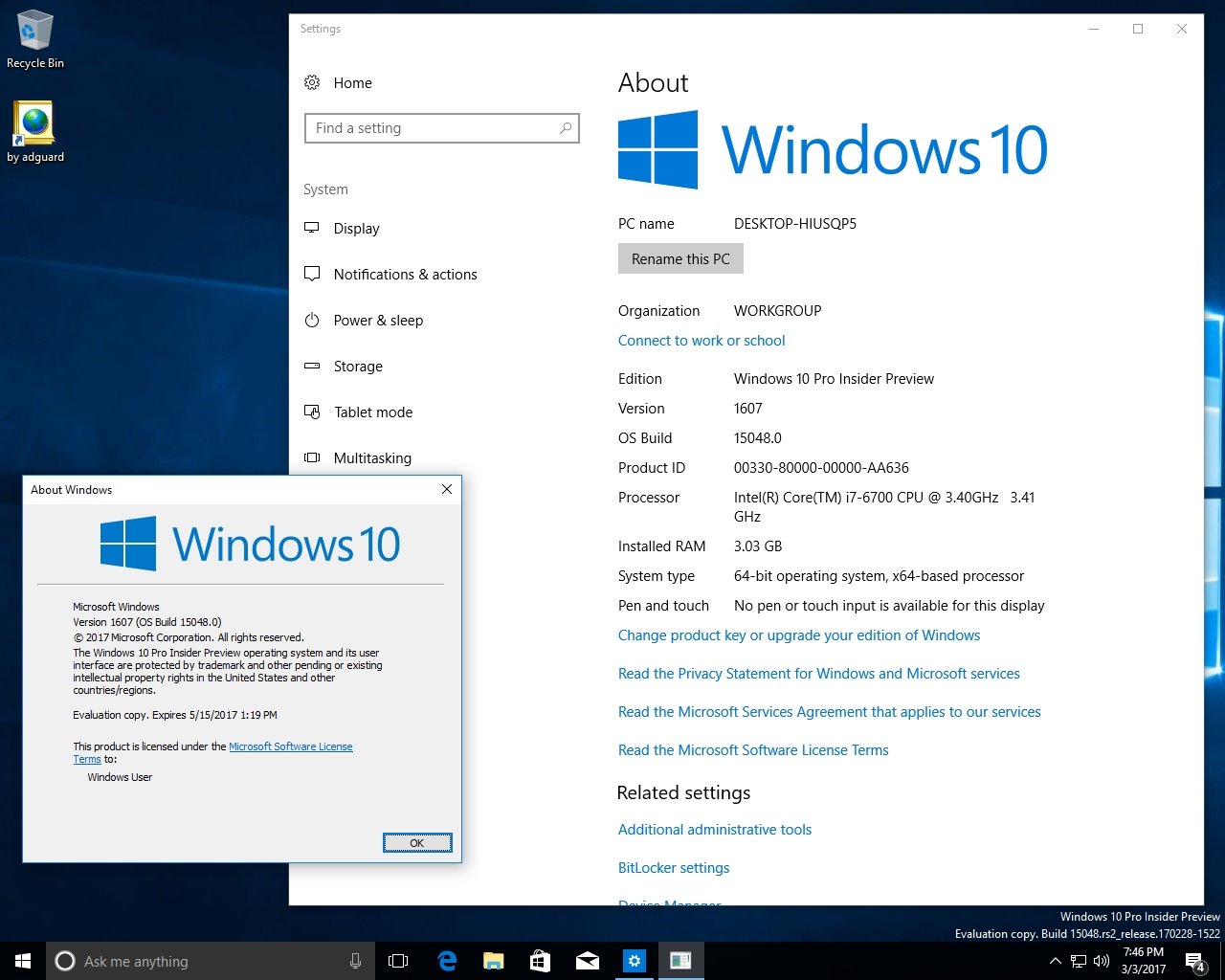This screenshot has height=980, width=1225.
Task: Open Microsoft Software License Terms link in About Windows
Action: tap(291, 746)
